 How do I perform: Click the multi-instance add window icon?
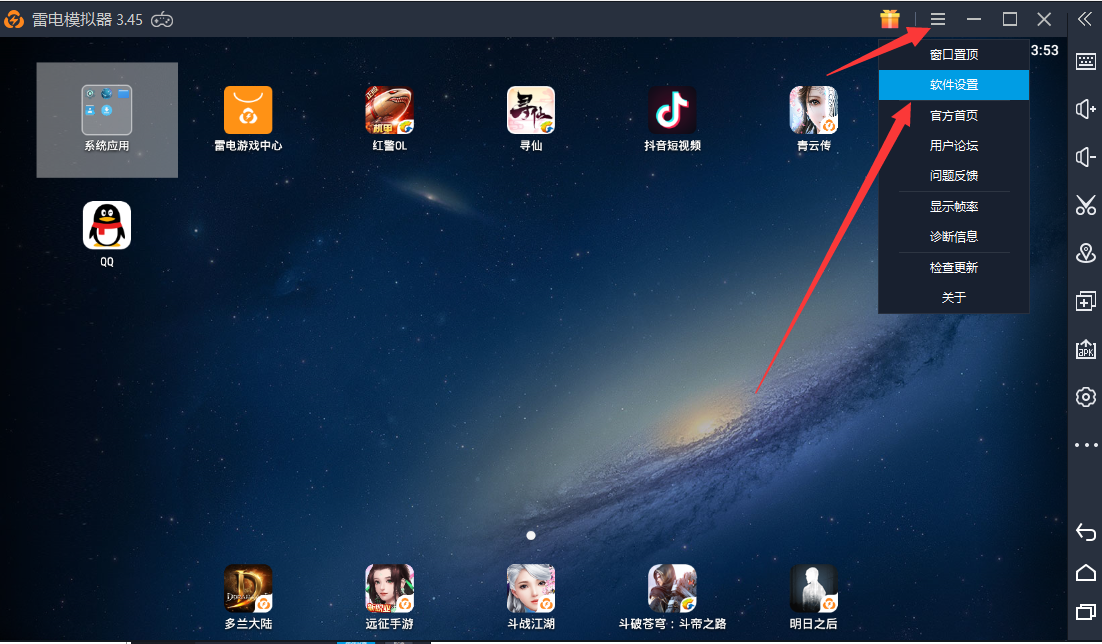[x=1085, y=301]
